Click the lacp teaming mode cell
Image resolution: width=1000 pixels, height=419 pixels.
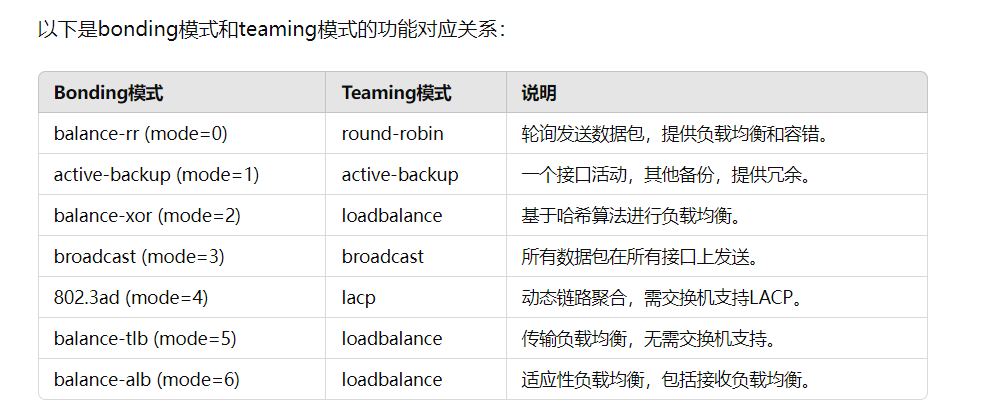(416, 297)
